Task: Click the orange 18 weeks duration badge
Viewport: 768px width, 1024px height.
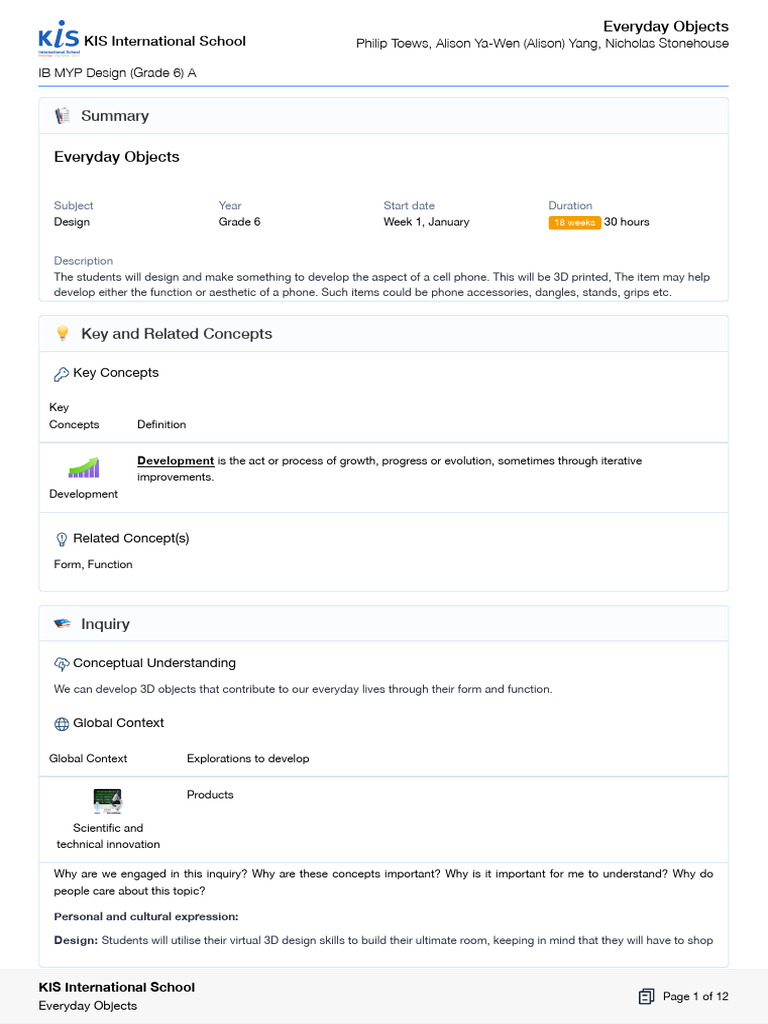Action: coord(574,222)
